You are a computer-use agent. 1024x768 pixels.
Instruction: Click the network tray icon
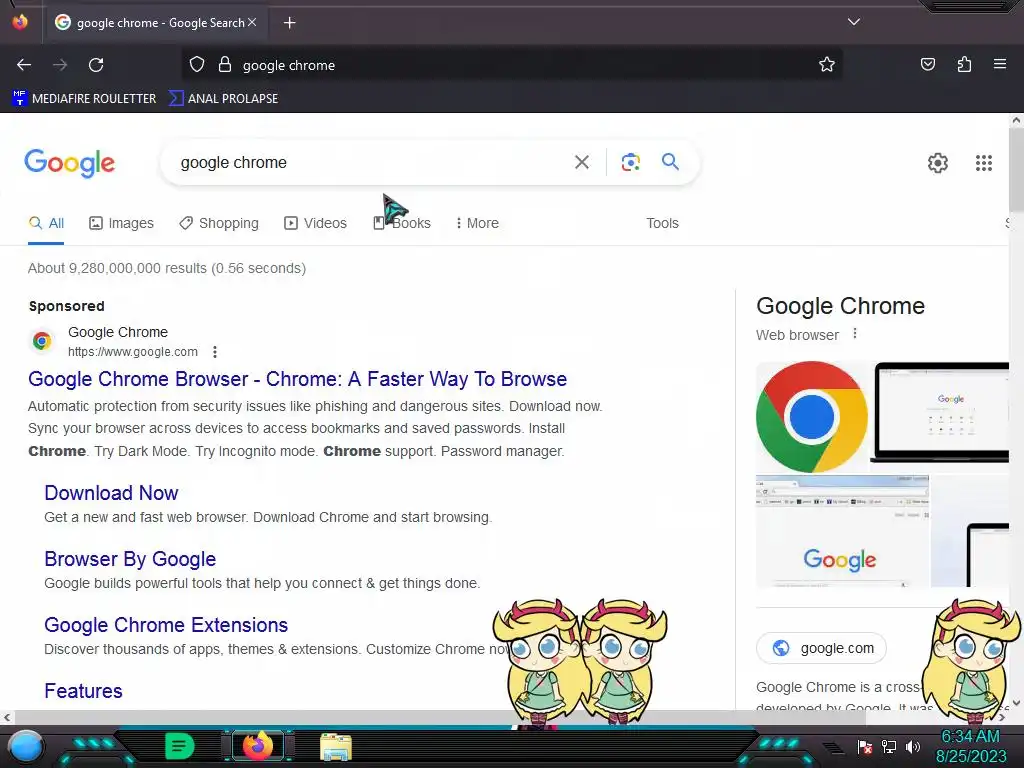889,746
